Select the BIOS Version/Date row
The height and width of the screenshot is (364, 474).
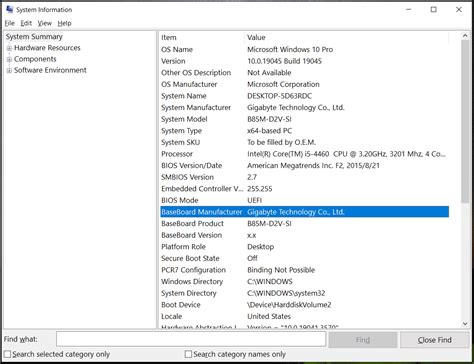[304, 165]
